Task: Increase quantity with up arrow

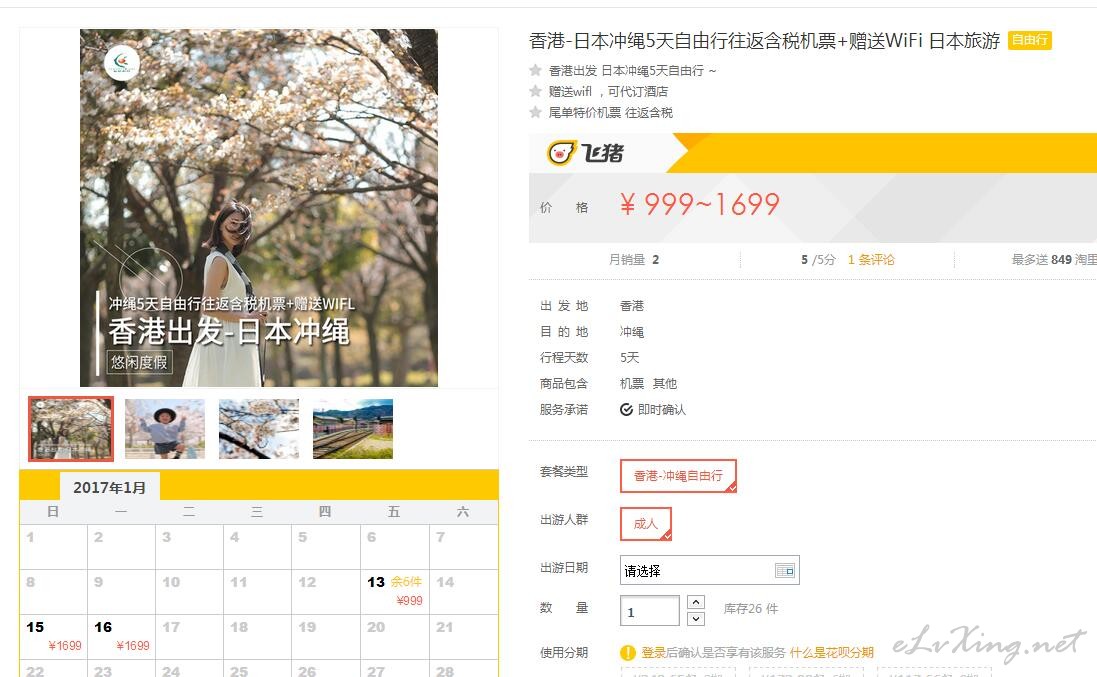Action: (x=695, y=602)
